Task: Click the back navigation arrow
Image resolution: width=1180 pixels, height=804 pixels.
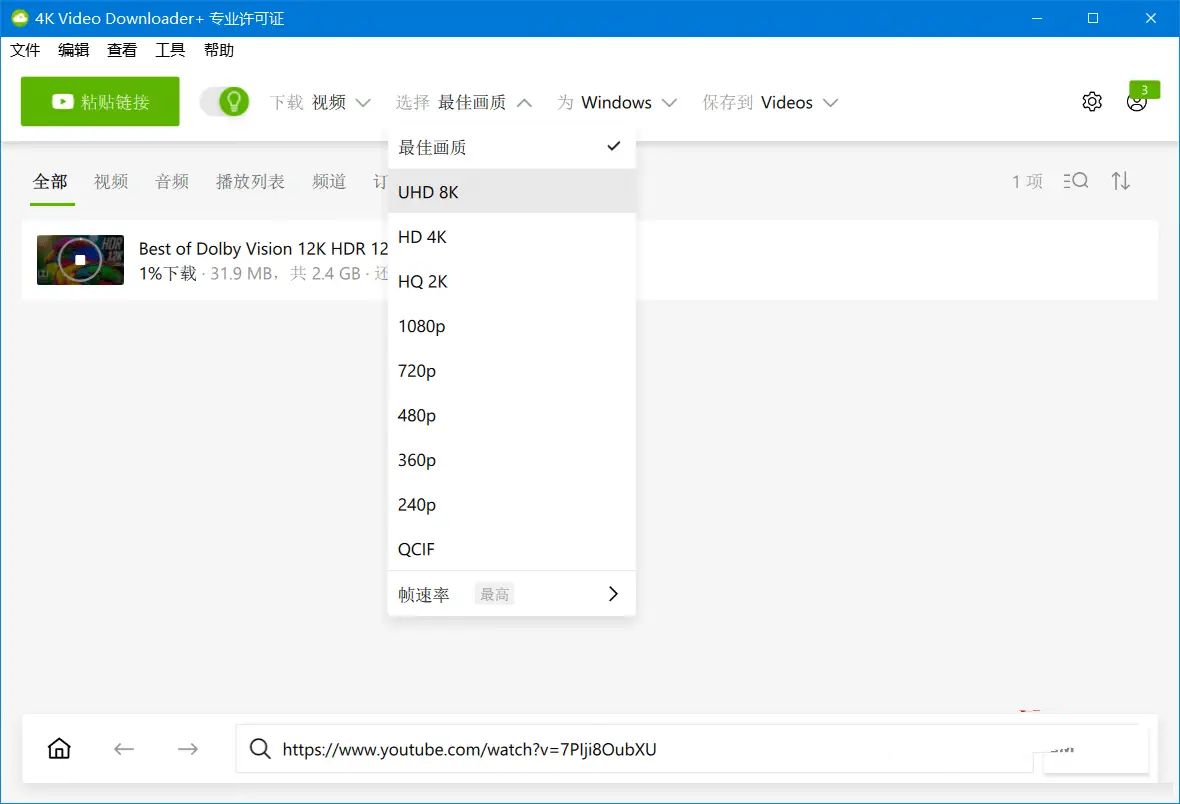Action: coord(123,748)
